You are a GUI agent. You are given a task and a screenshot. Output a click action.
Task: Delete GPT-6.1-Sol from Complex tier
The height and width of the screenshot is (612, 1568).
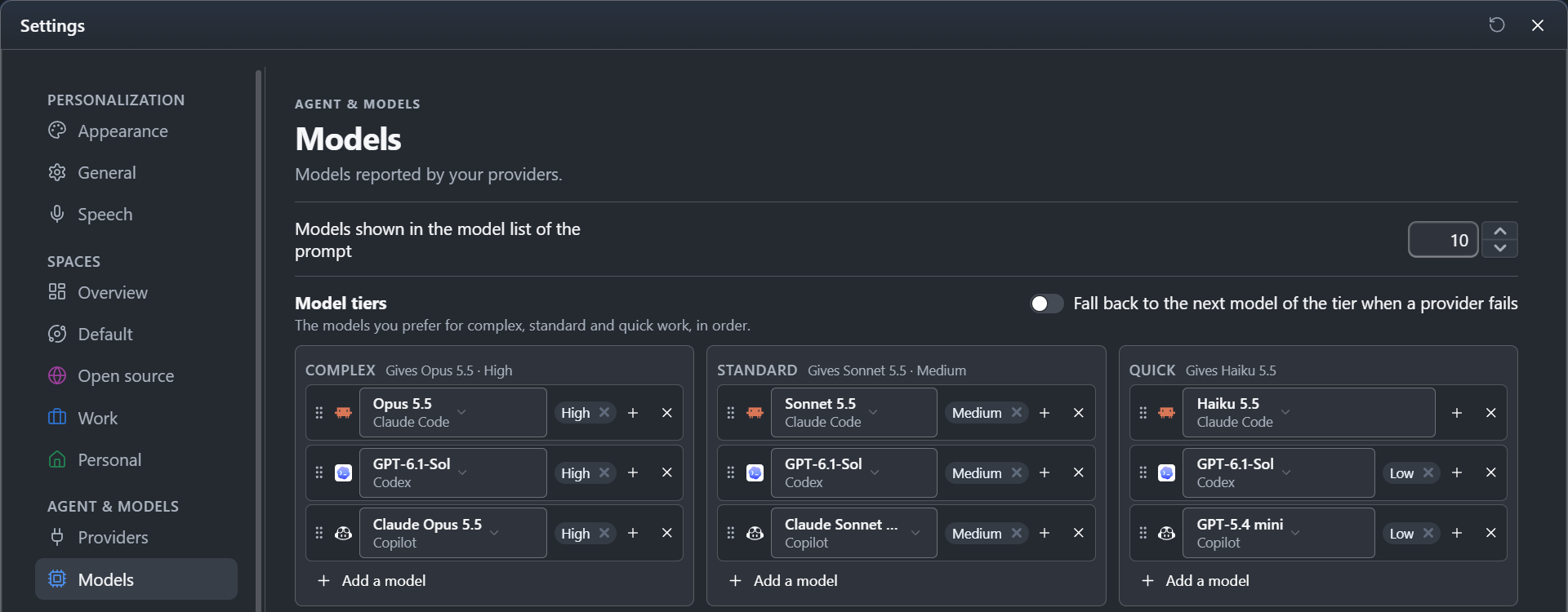click(x=667, y=472)
